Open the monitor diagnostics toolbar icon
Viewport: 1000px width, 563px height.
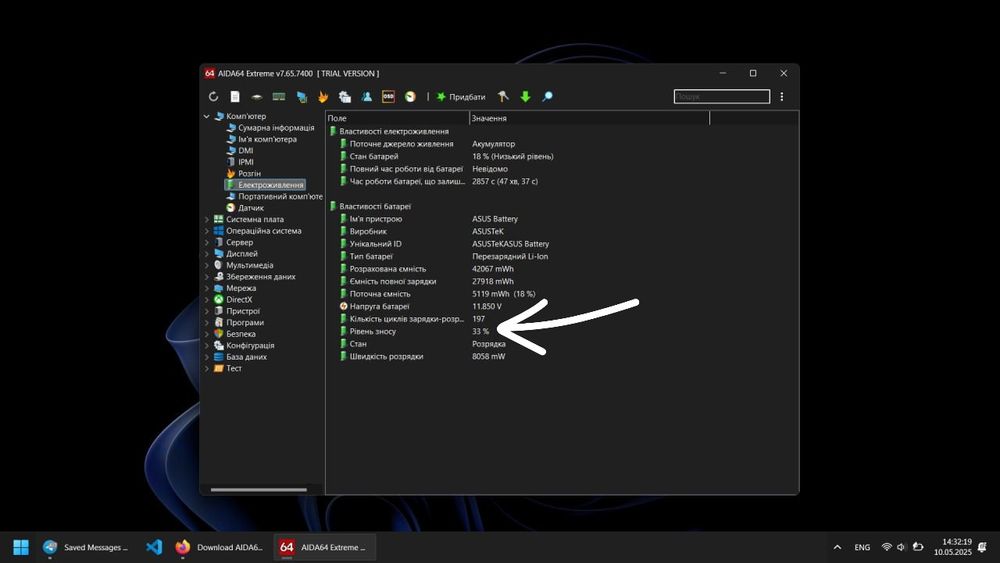click(301, 96)
